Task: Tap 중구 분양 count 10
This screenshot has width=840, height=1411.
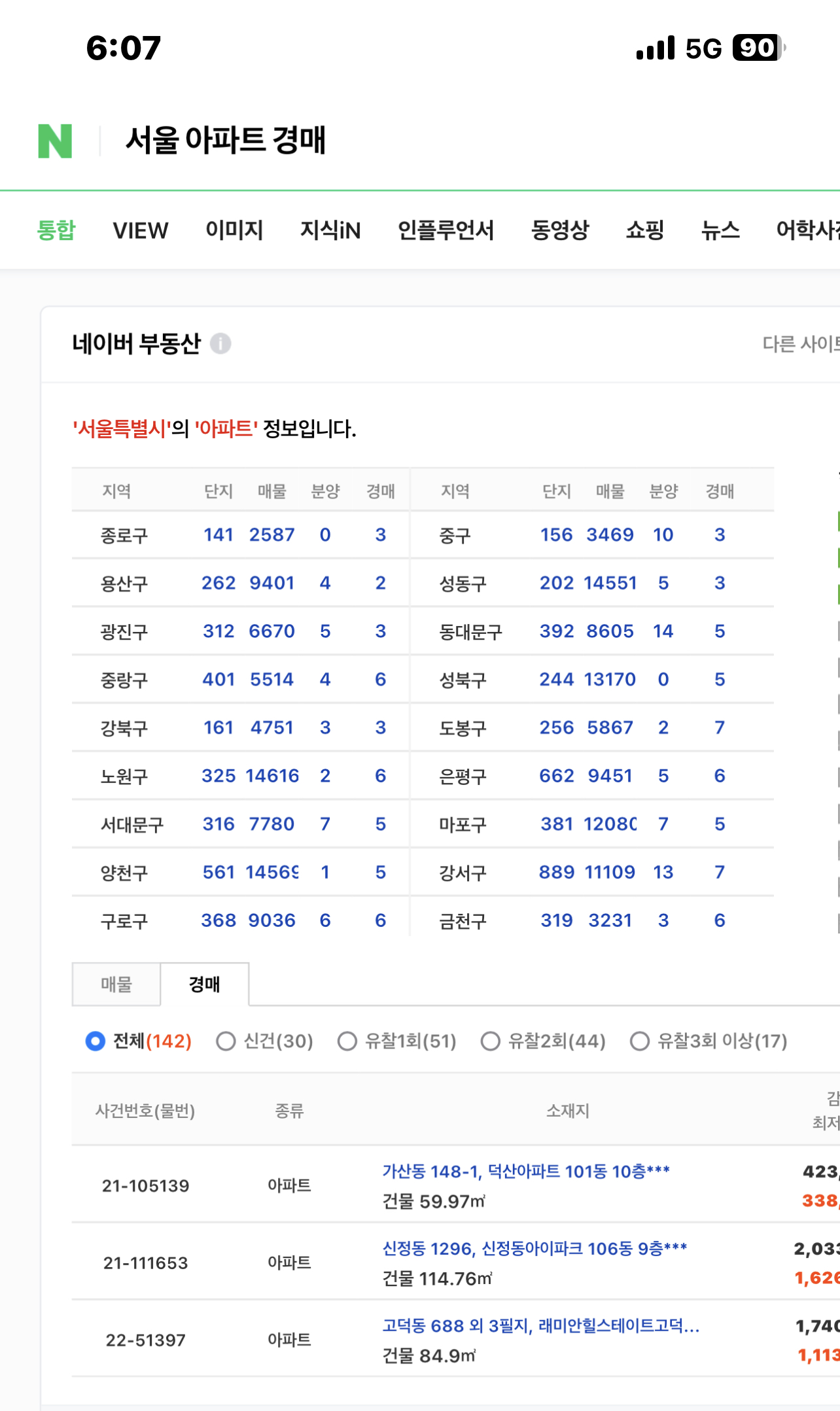Action: [x=663, y=534]
